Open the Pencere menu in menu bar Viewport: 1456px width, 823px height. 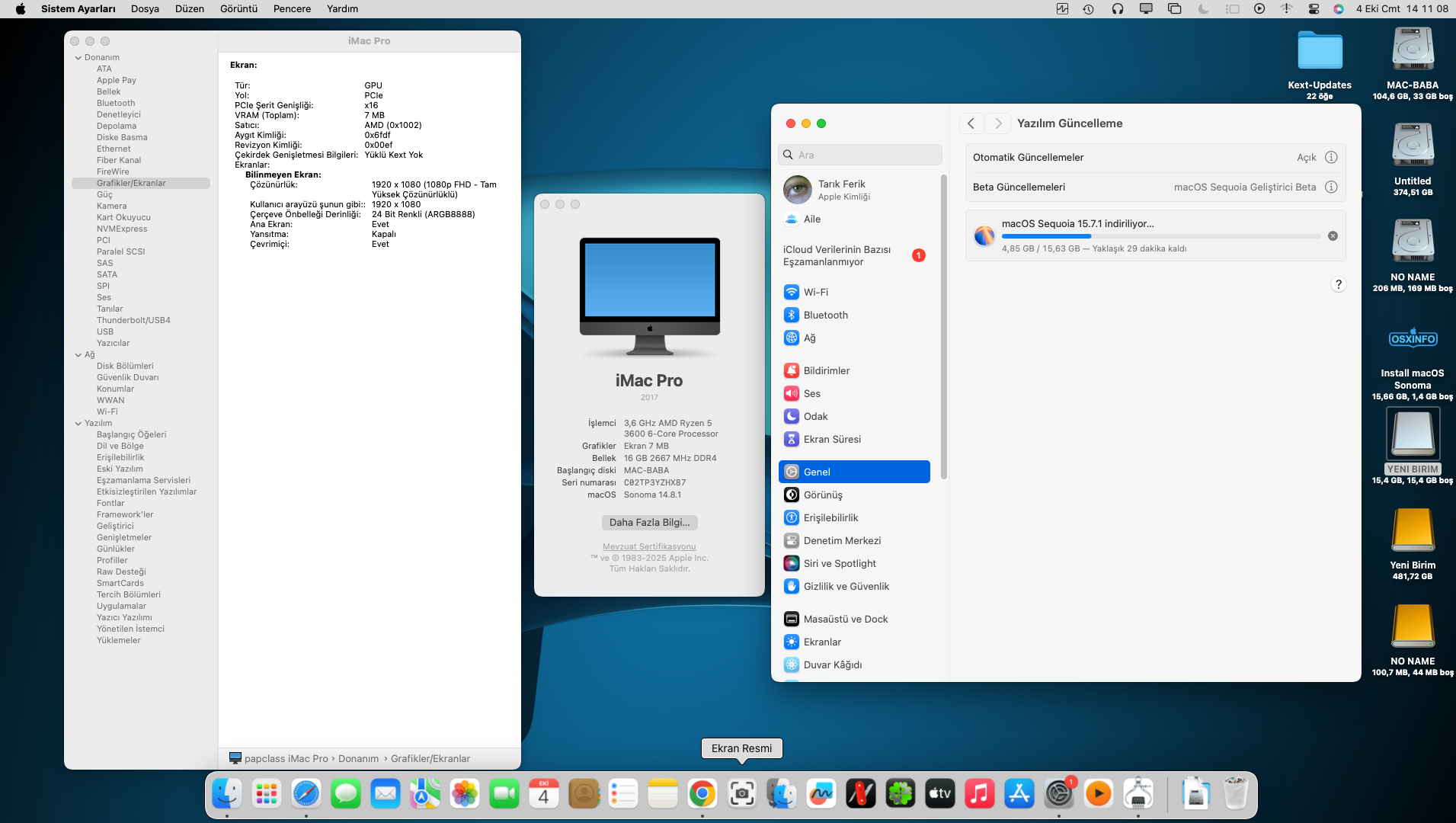(x=292, y=9)
